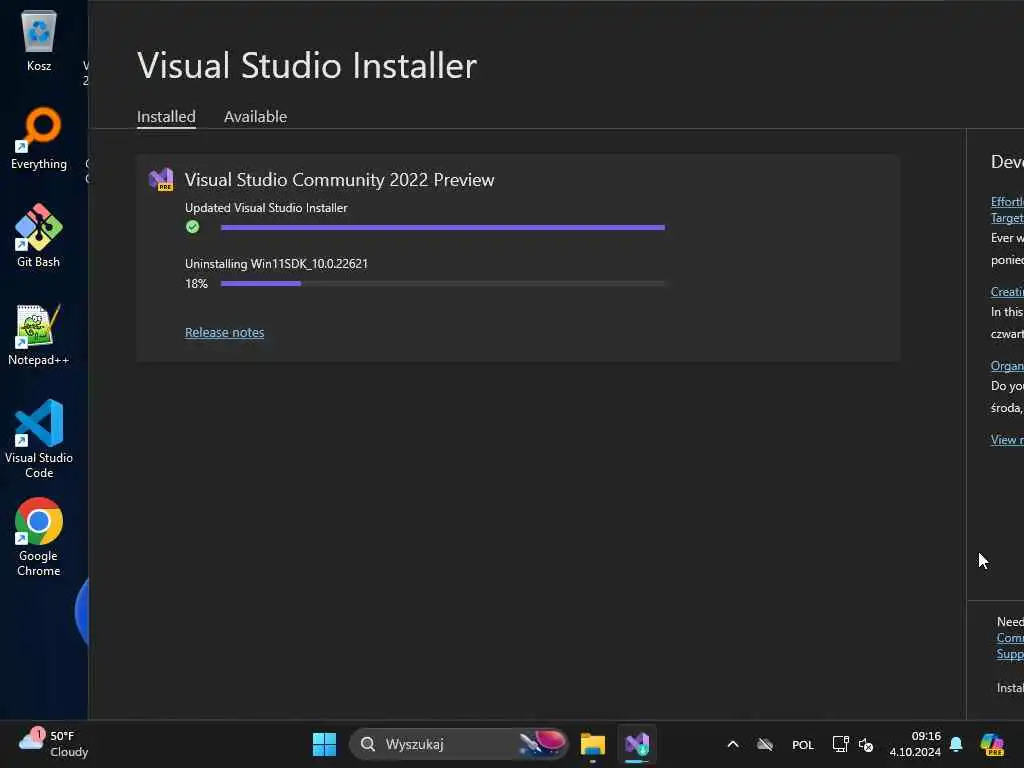Click the green checkmark next to Updated installer
This screenshot has height=768, width=1024.
click(x=193, y=227)
